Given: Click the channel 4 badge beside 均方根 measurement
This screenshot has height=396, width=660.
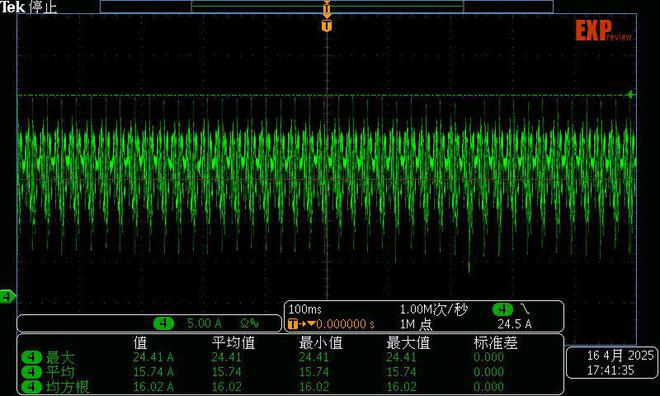Looking at the screenshot, I should pos(32,387).
